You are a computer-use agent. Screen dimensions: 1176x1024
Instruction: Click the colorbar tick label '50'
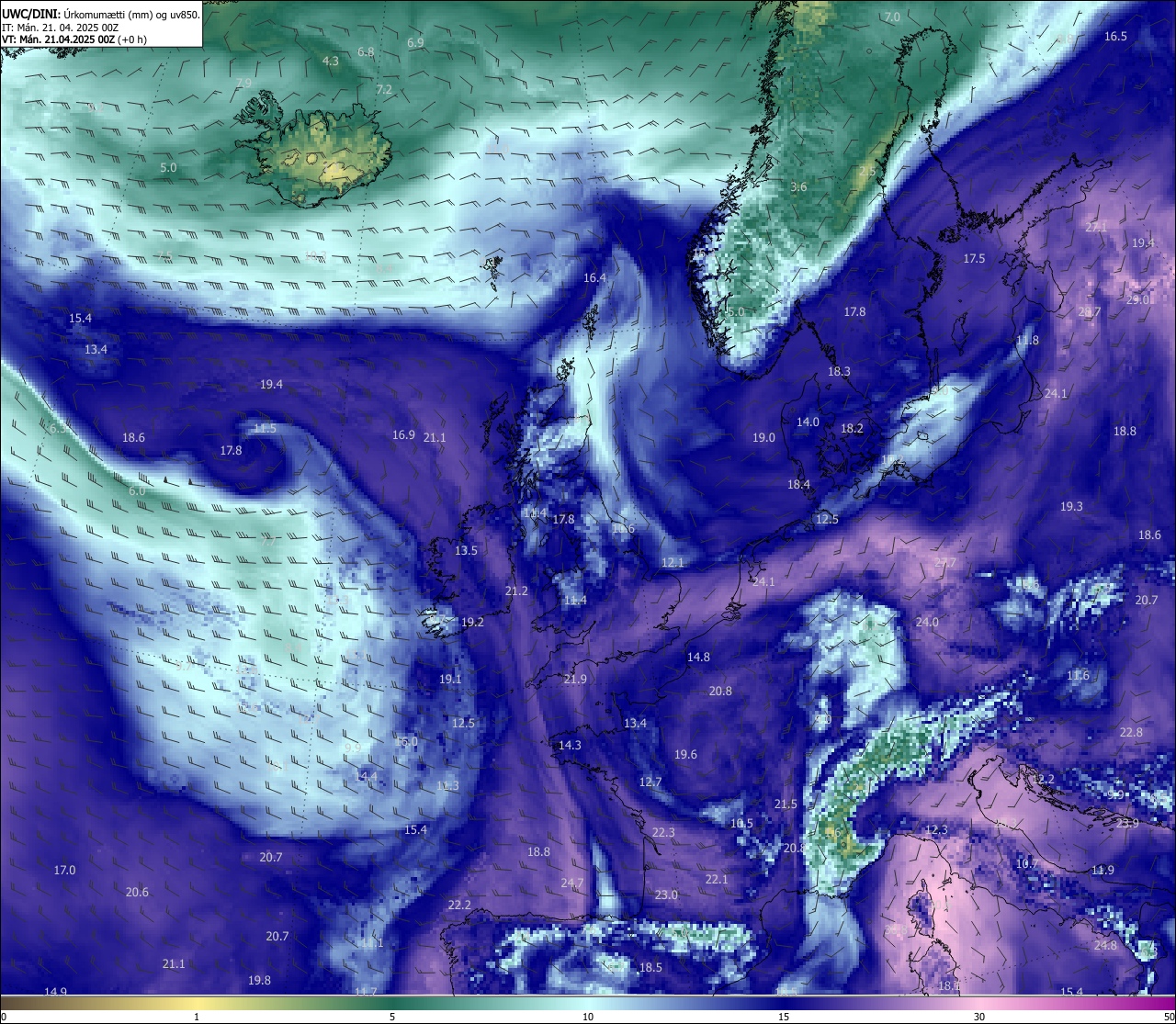pyautogui.click(x=1169, y=1017)
